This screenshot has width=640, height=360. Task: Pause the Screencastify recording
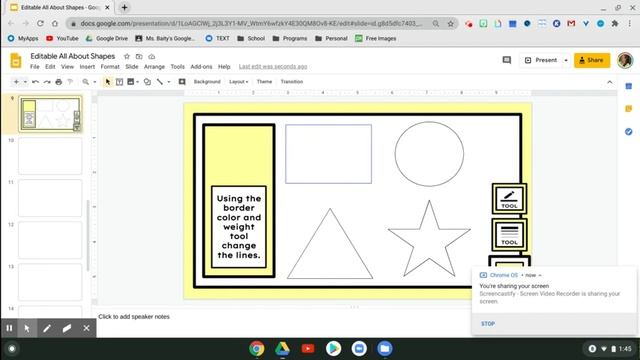pos(9,328)
